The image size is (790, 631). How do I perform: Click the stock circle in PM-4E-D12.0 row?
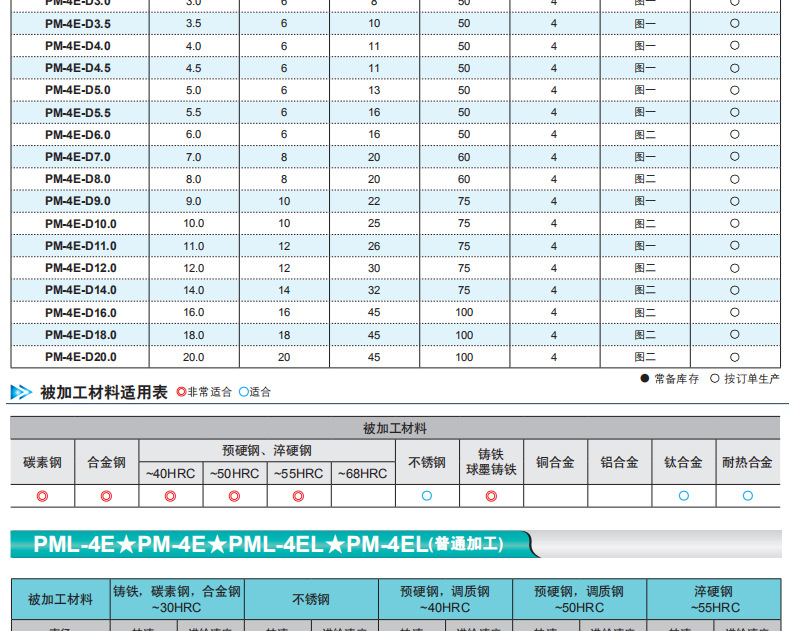[735, 268]
